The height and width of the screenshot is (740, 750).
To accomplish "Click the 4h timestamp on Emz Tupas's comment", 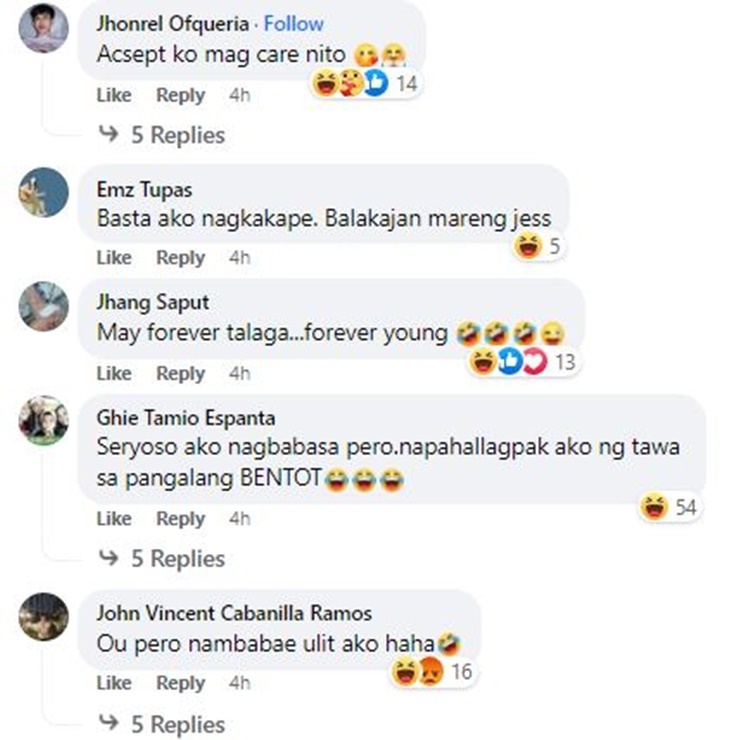I will click(x=240, y=258).
